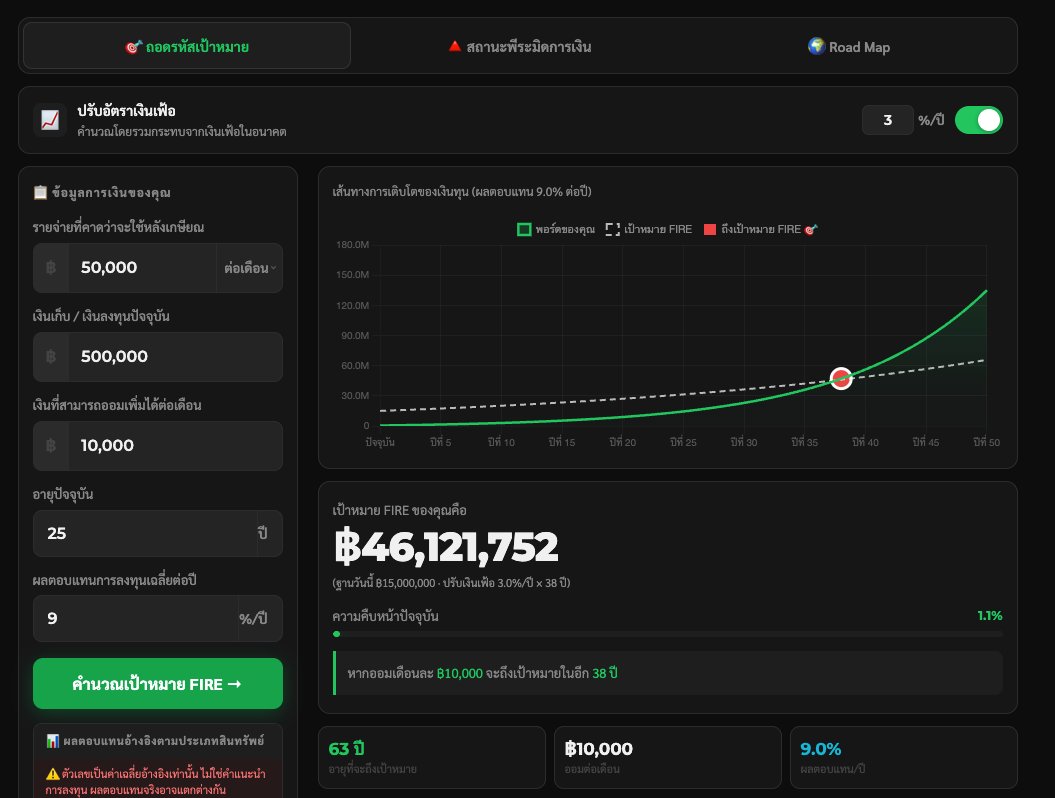This screenshot has width=1055, height=798.
Task: Click the target icon on first tab
Action: click(x=133, y=47)
